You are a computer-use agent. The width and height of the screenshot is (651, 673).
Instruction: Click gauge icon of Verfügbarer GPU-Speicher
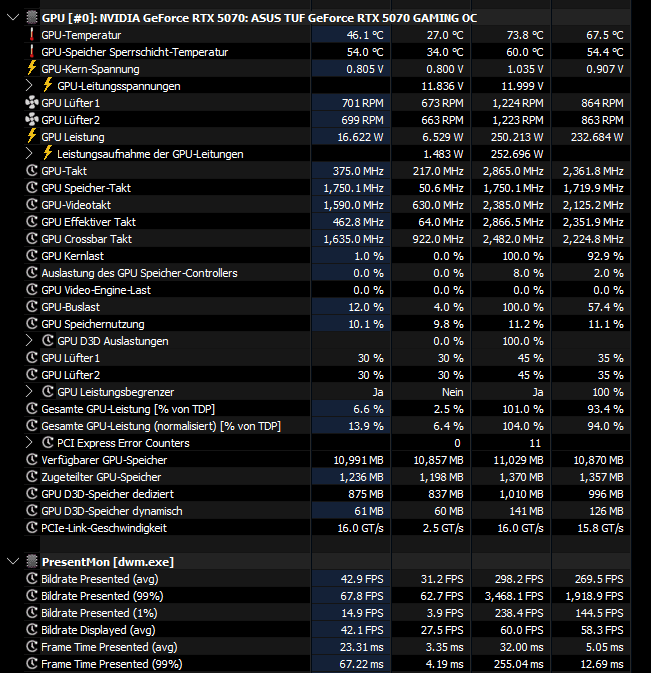32,460
